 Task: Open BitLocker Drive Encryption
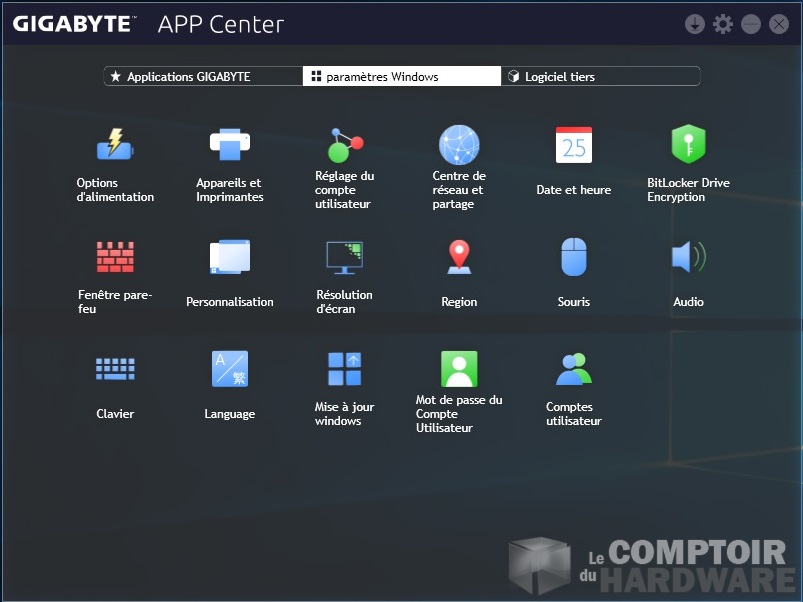[x=688, y=145]
